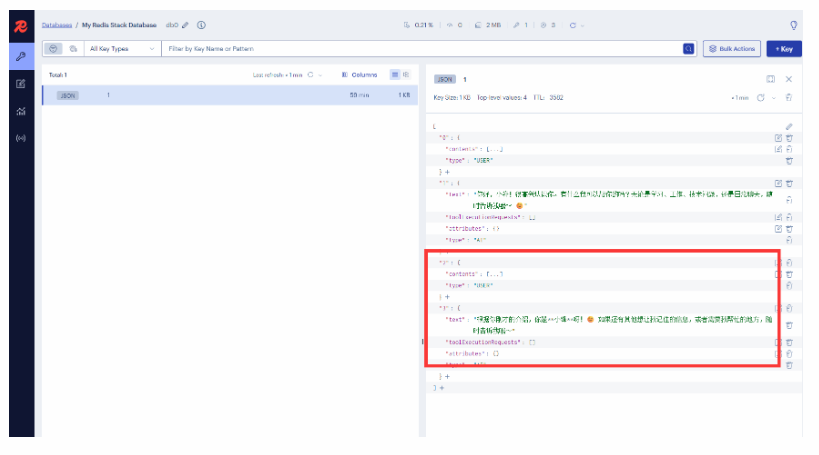Edit first "contents" field under "0"
This screenshot has height=455, width=819.
point(778,149)
